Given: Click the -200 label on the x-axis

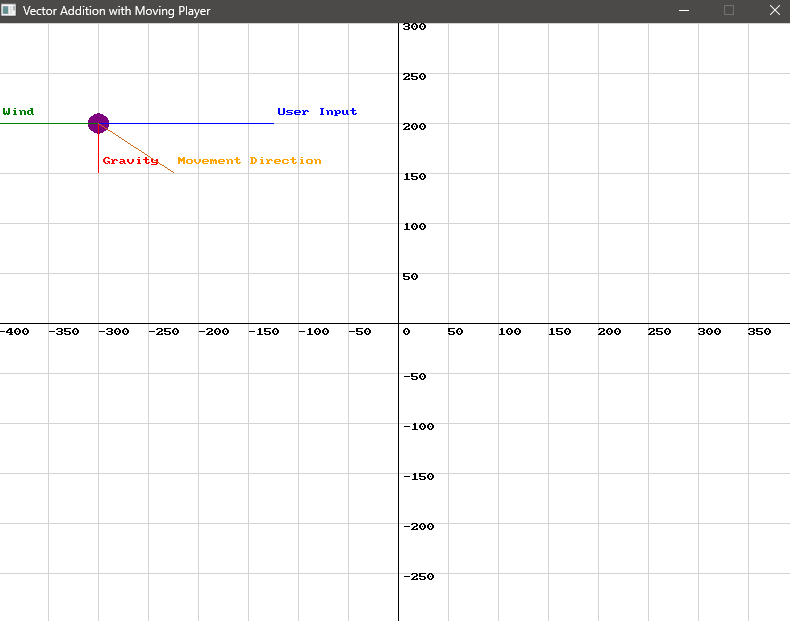Looking at the screenshot, I should (214, 332).
